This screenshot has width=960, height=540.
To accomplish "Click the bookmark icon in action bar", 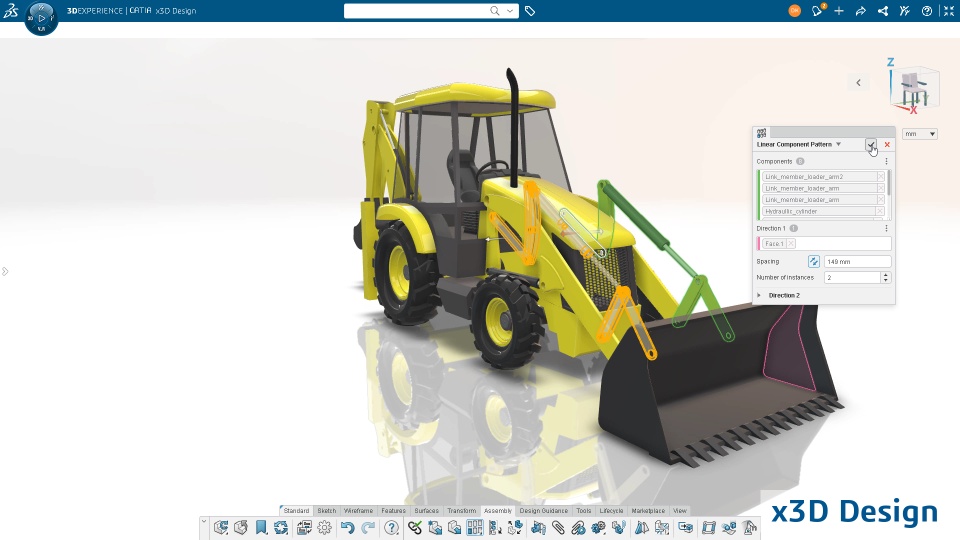I will point(261,527).
